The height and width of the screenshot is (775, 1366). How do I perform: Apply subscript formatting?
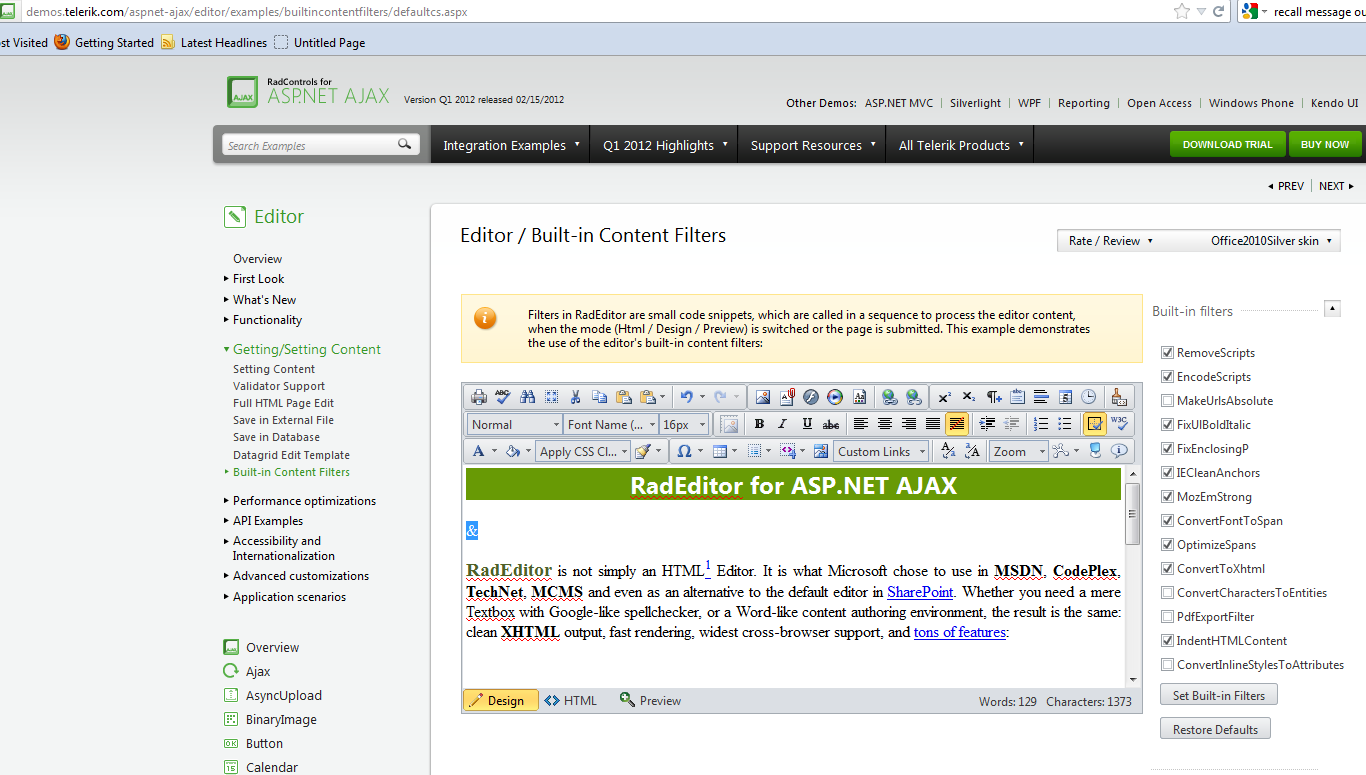968,397
